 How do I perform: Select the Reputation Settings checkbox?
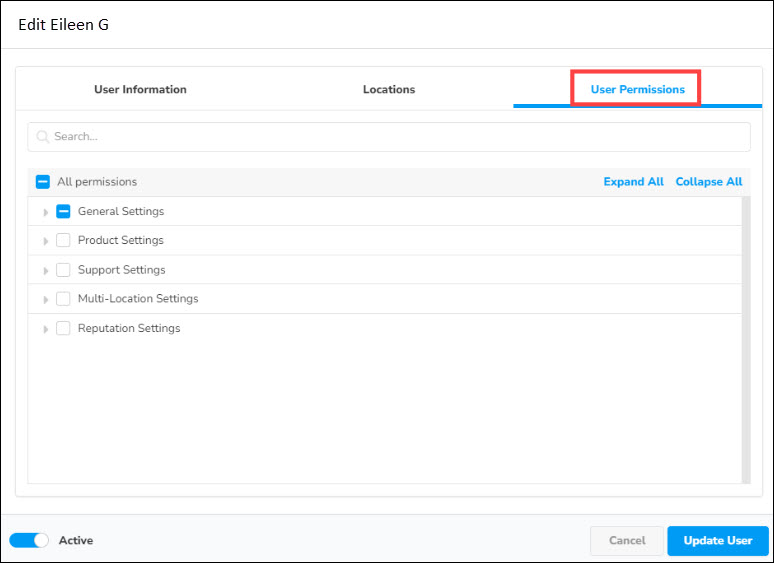[x=63, y=328]
